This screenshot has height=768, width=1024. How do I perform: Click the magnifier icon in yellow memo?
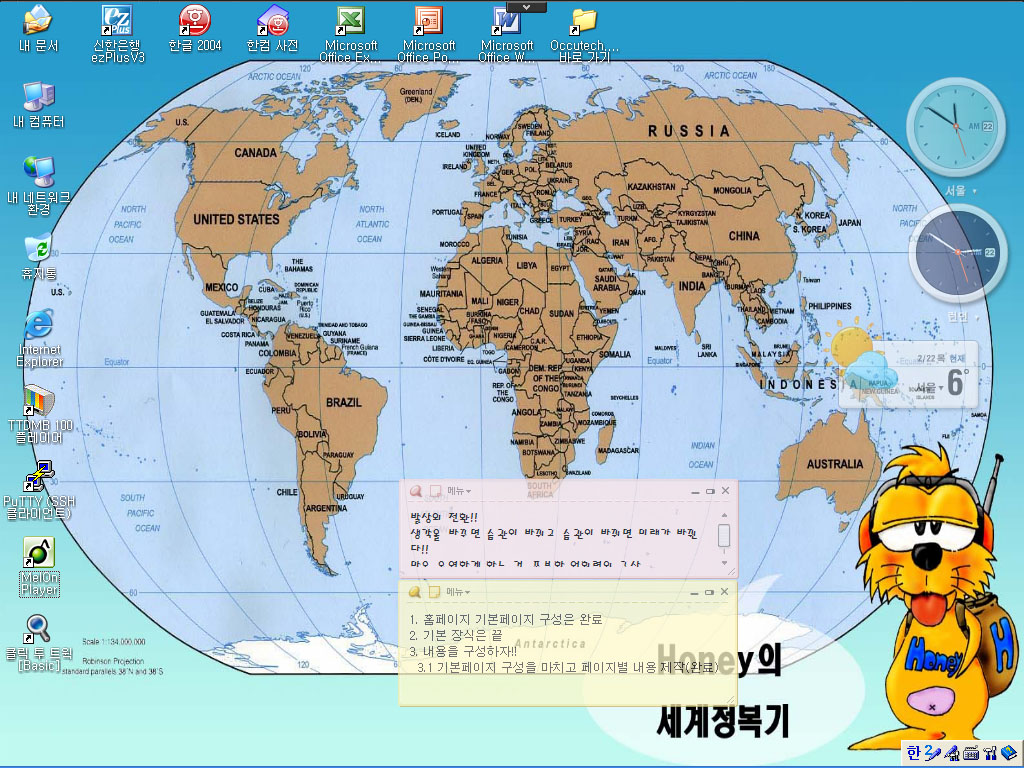[x=414, y=592]
